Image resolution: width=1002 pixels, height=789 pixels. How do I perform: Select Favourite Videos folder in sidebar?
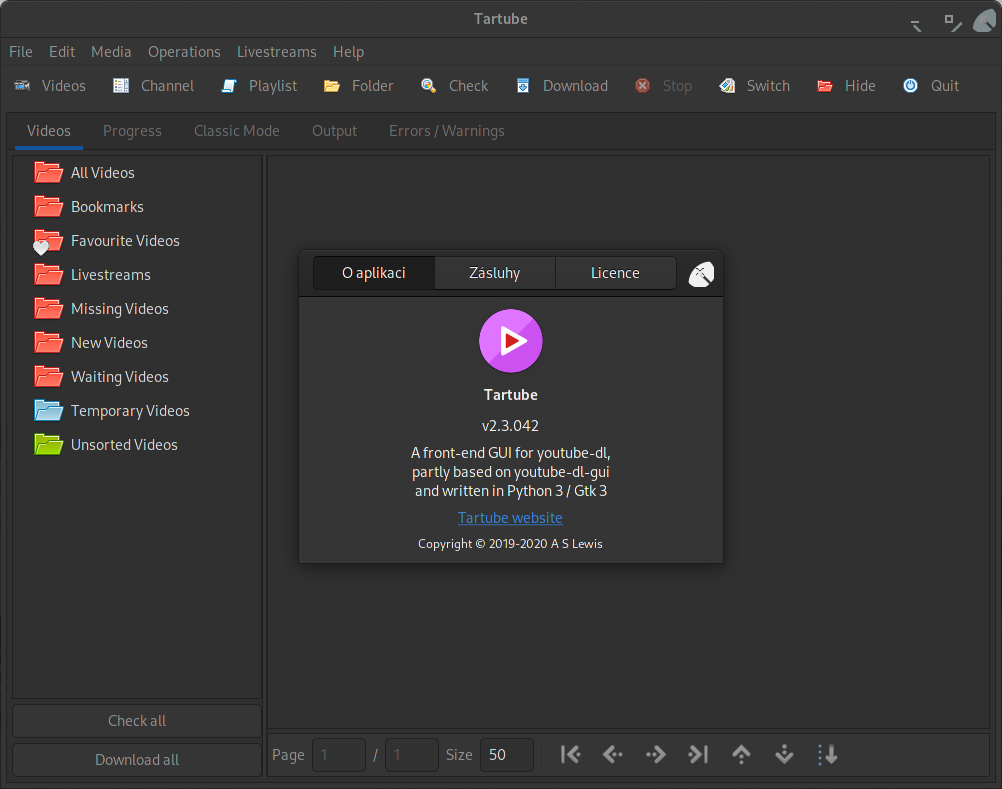(125, 241)
